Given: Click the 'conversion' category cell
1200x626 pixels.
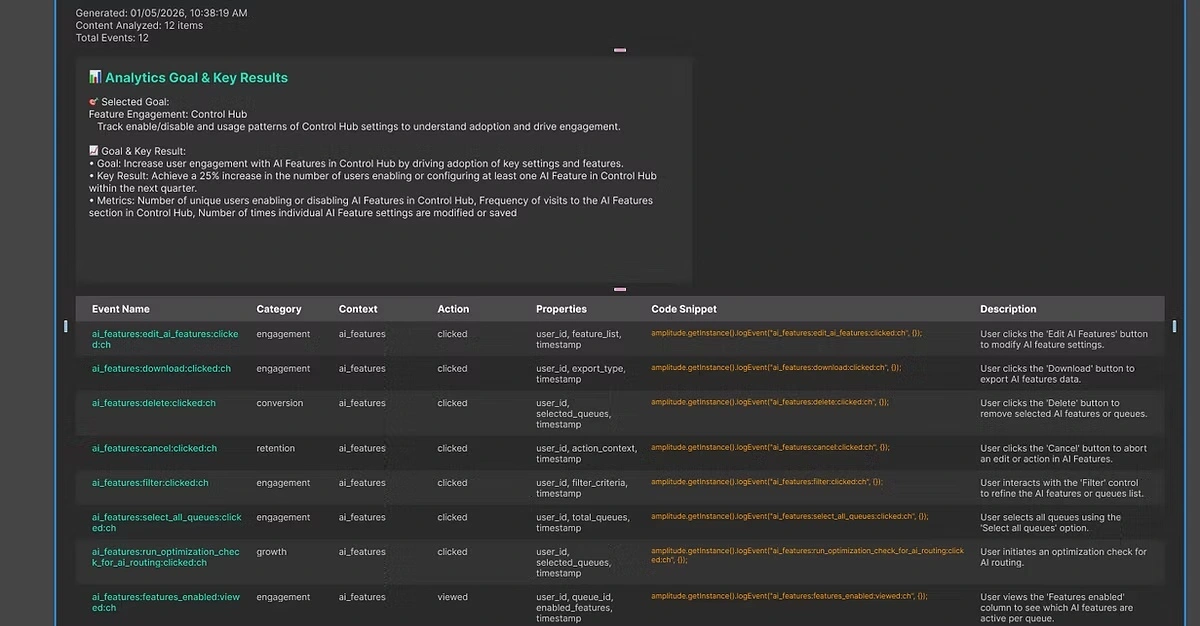Looking at the screenshot, I should (279, 403).
